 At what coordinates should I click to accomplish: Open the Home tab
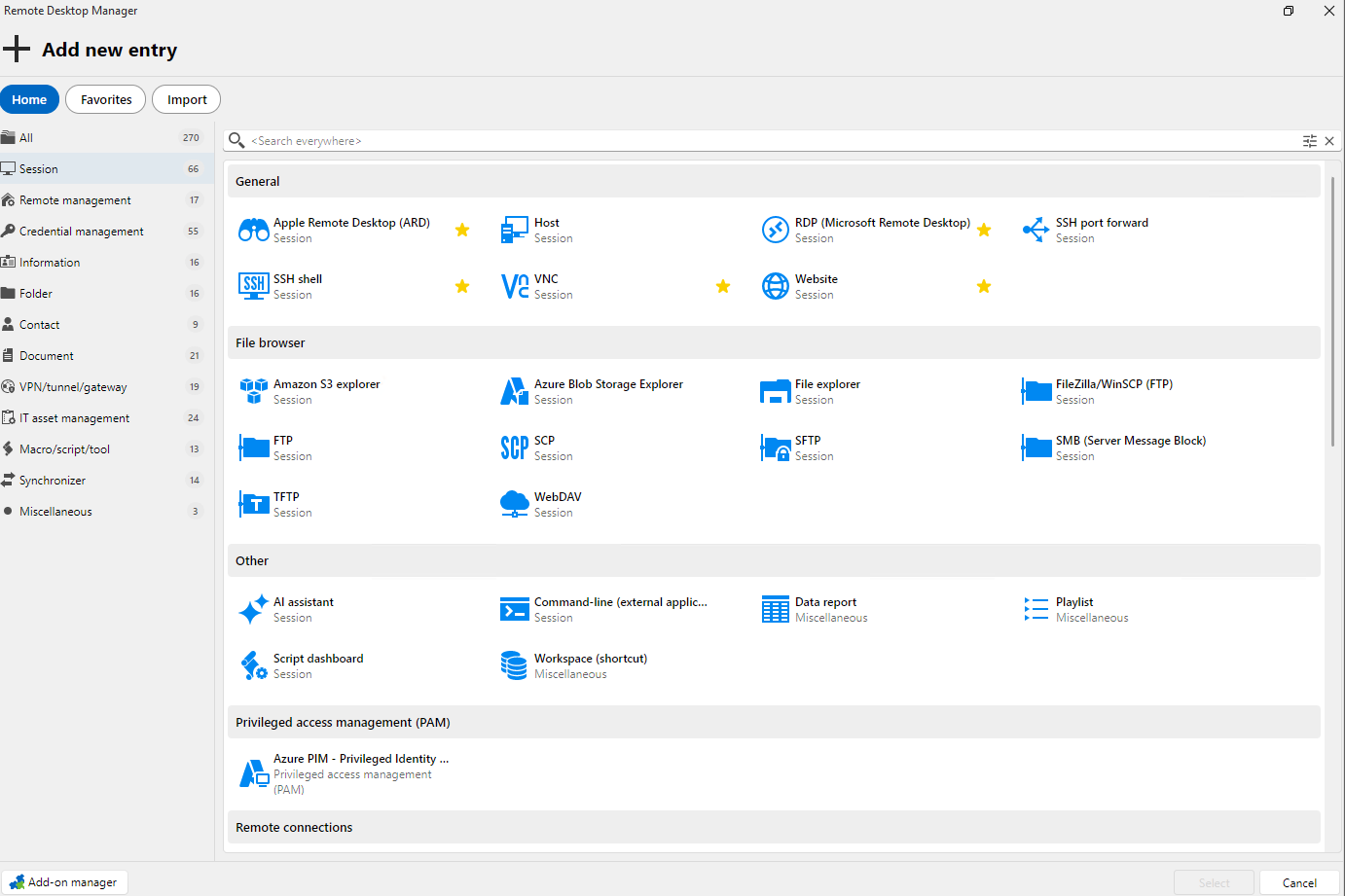pyautogui.click(x=29, y=99)
